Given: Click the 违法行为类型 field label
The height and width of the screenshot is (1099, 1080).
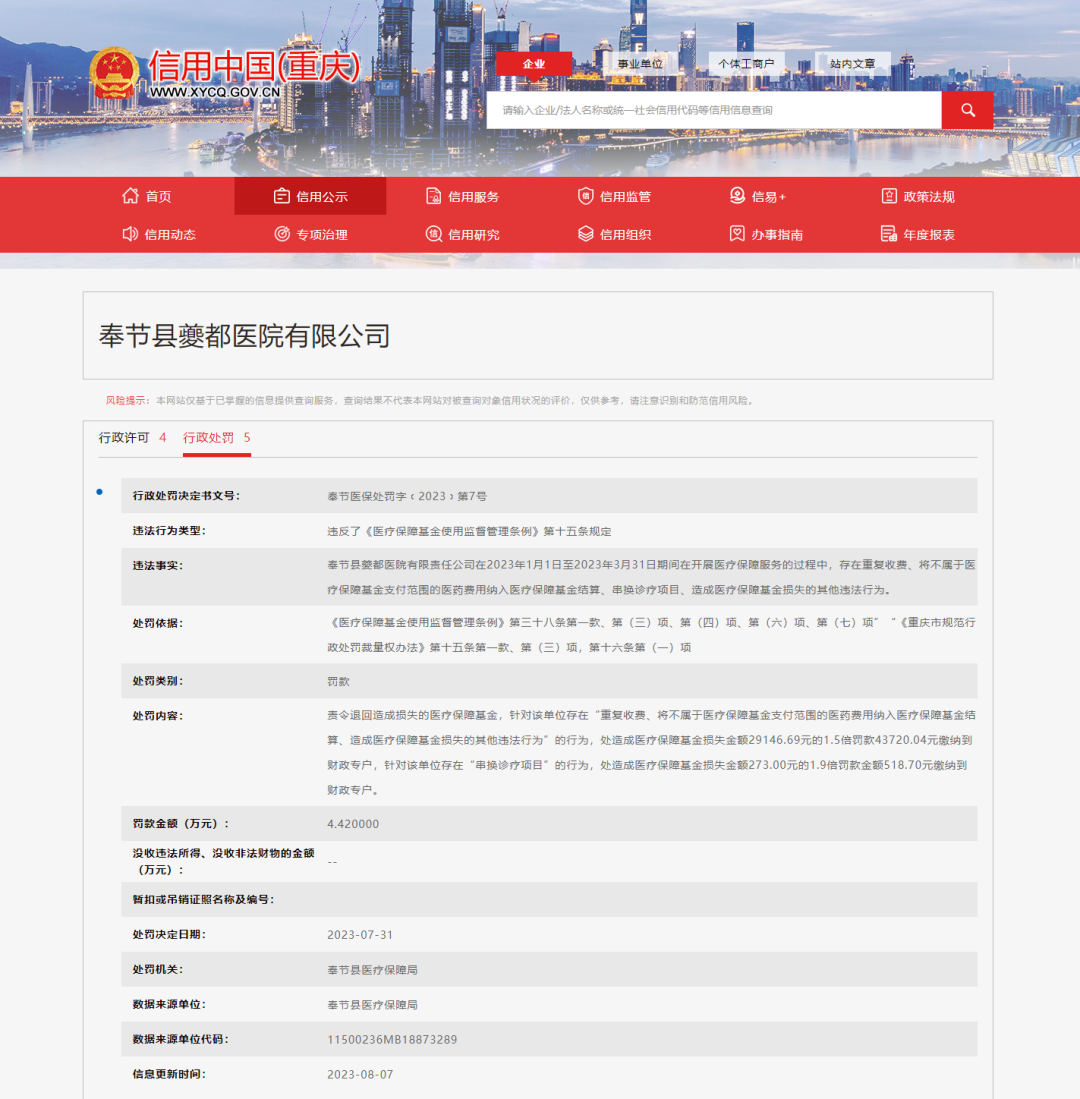Looking at the screenshot, I should (x=169, y=531).
